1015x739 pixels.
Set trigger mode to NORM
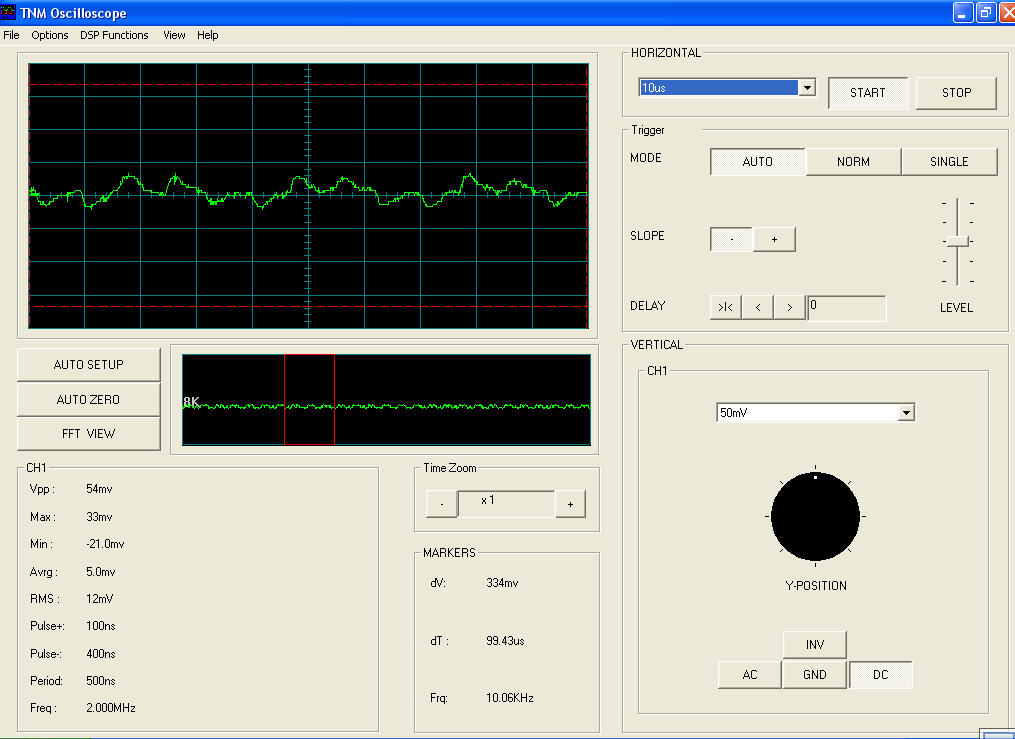pyautogui.click(x=853, y=162)
